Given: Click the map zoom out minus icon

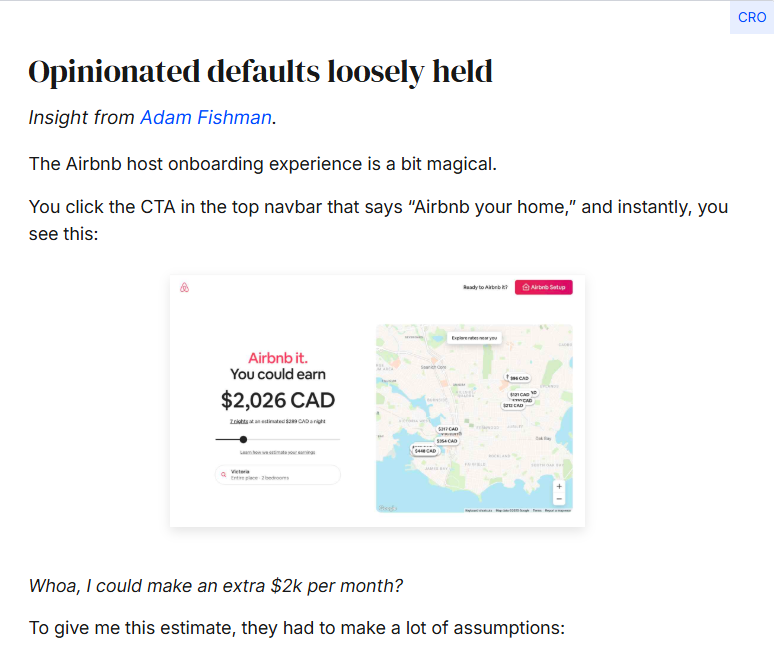Looking at the screenshot, I should click(x=559, y=499).
